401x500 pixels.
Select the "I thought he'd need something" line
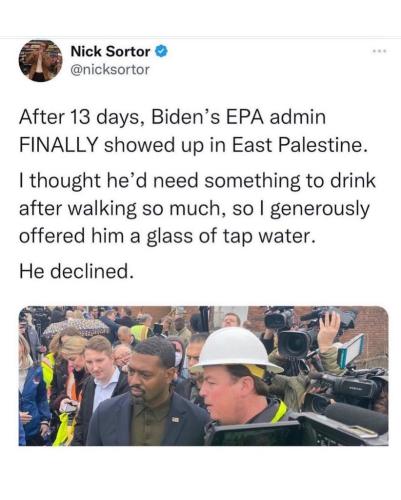(197, 181)
